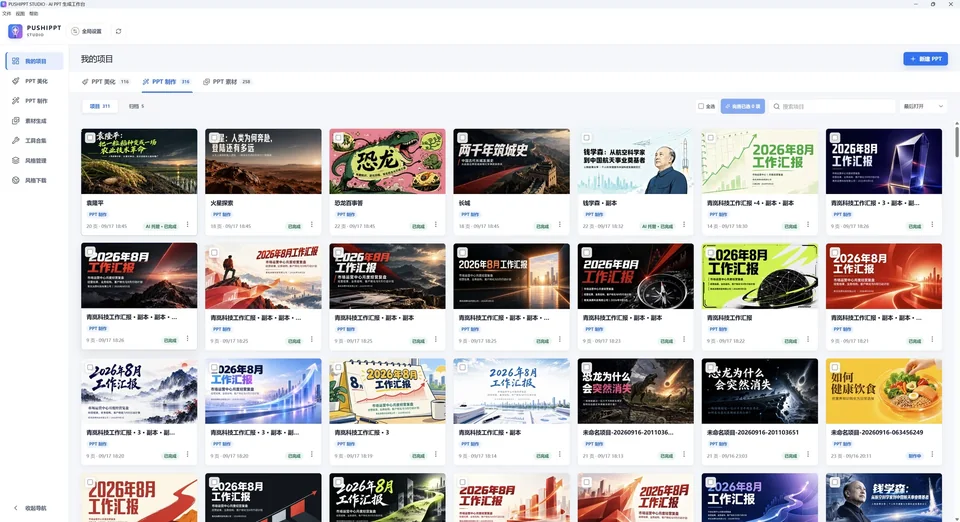
Task: Click the PPT 制作 tag on 袁隆平 card
Action: point(97,215)
